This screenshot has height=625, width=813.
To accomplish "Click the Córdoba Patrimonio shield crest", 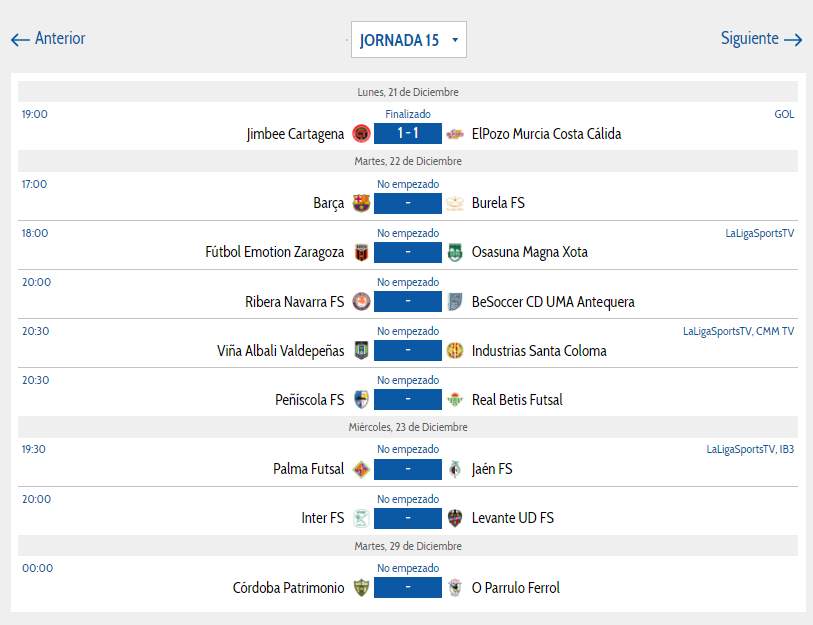I will (x=361, y=588).
